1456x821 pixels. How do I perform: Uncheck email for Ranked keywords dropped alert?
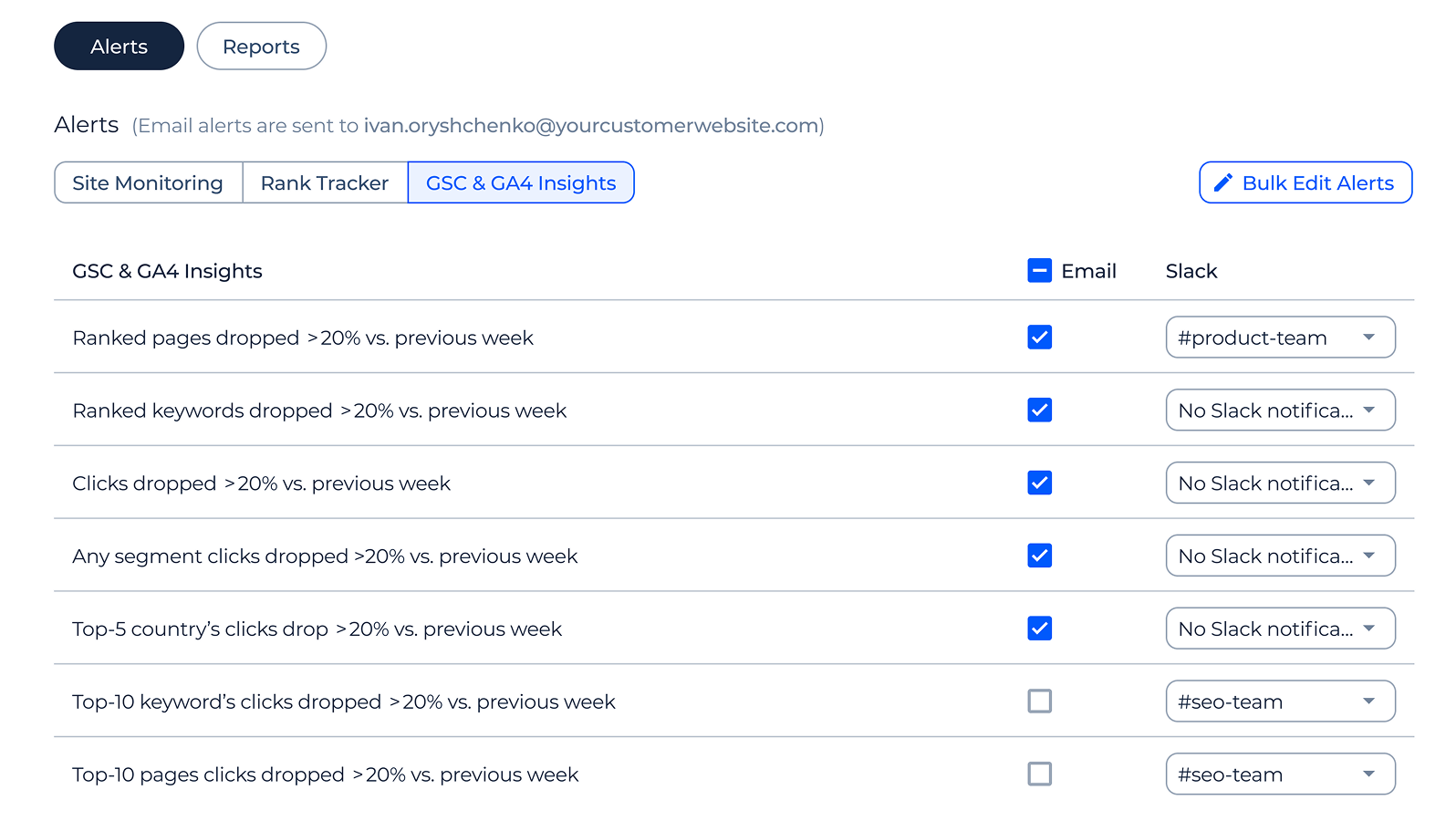click(1039, 410)
